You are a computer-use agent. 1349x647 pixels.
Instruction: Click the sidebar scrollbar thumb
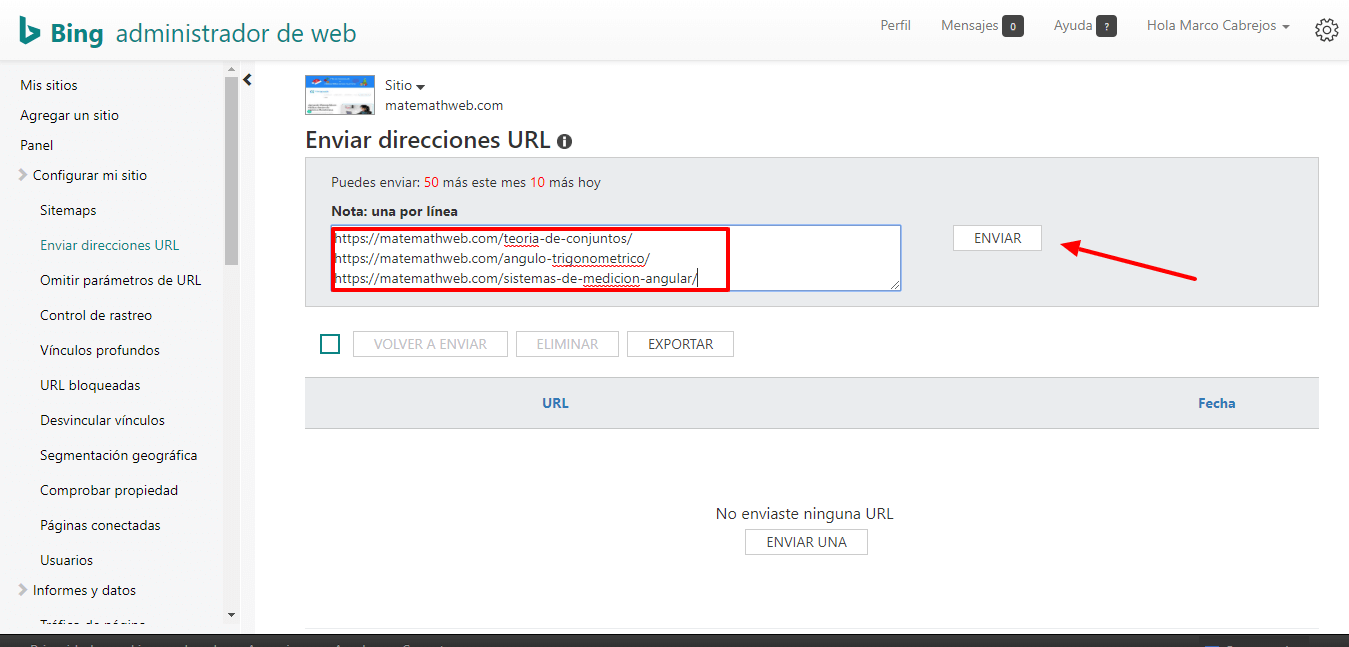232,170
